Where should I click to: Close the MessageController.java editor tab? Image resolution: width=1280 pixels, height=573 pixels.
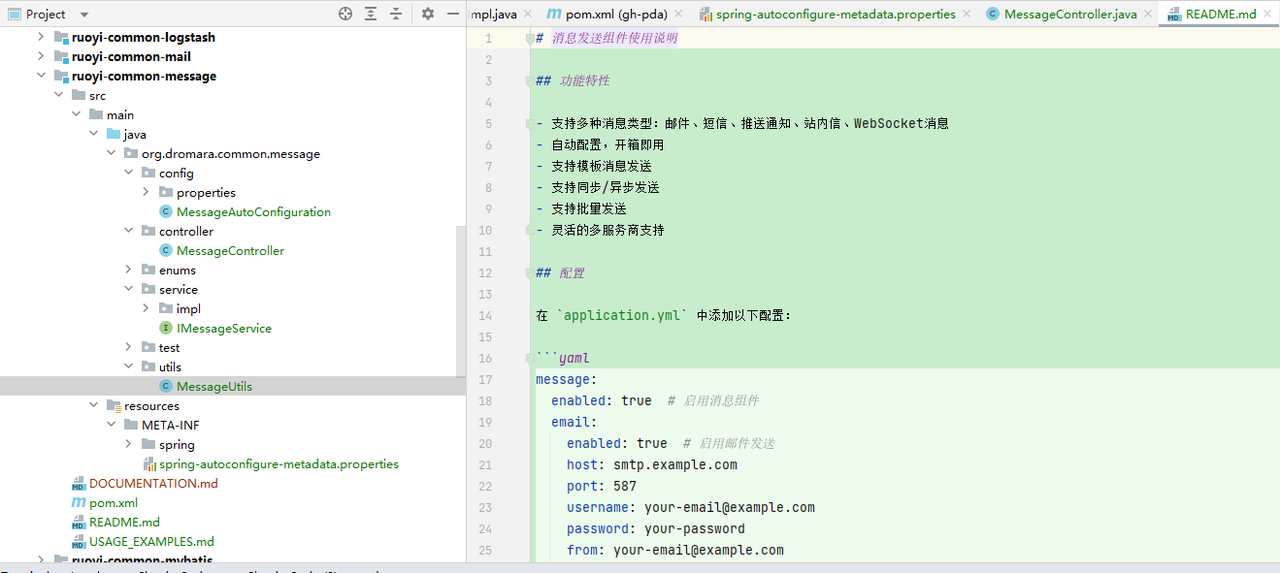[x=1149, y=14]
